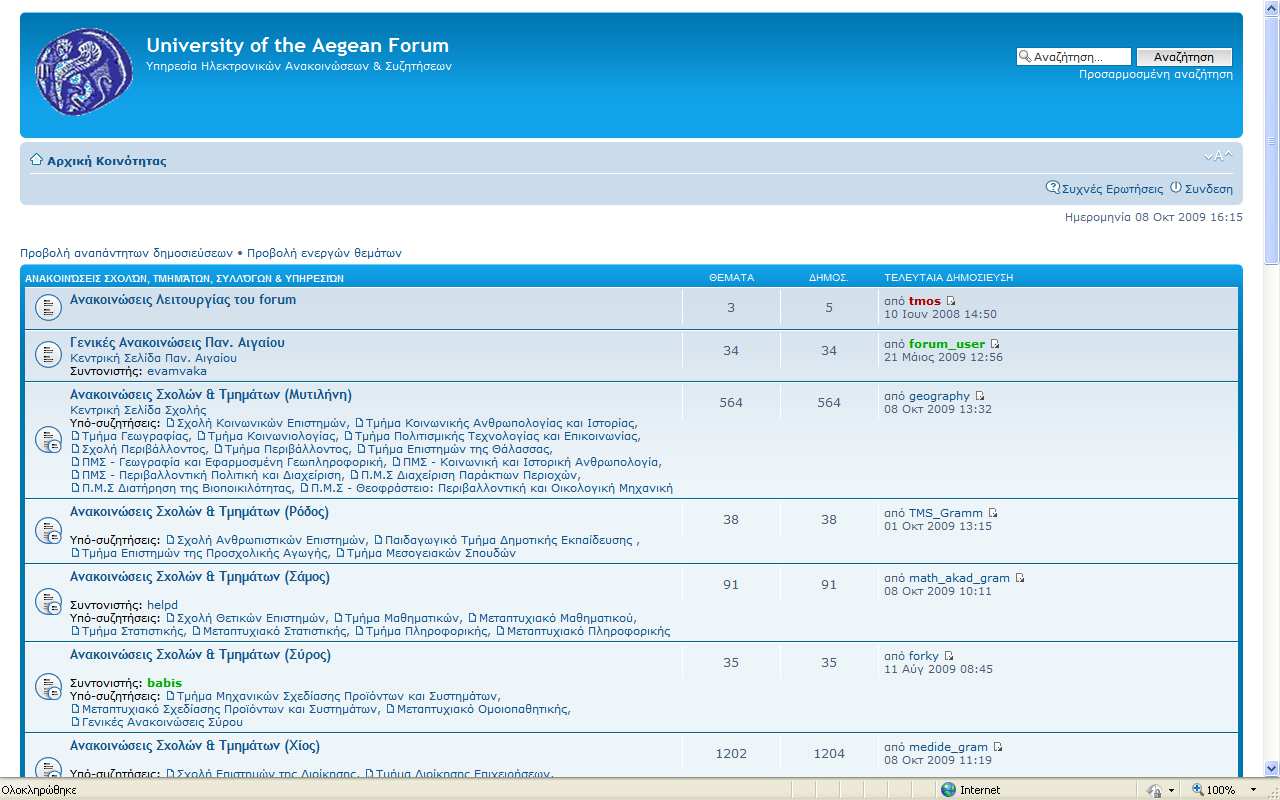The width and height of the screenshot is (1280, 800).
Task: Open Προβολή ενεργών θεμάτων link
Action: click(324, 253)
